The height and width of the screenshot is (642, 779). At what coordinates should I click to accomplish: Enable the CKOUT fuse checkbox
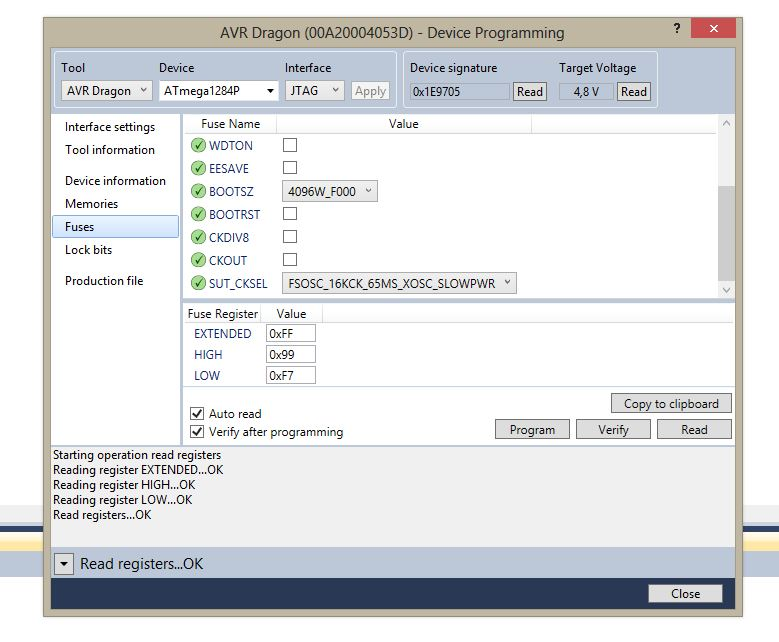[x=290, y=259]
